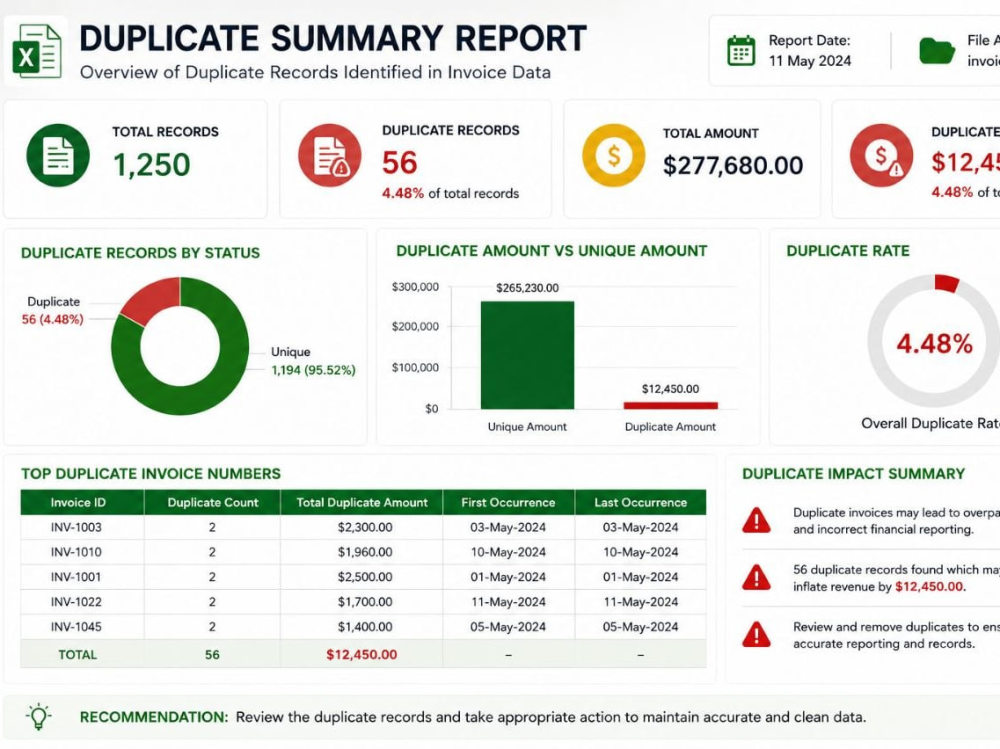The height and width of the screenshot is (749, 1000).
Task: Click the 1,250 total records value
Action: point(152,165)
